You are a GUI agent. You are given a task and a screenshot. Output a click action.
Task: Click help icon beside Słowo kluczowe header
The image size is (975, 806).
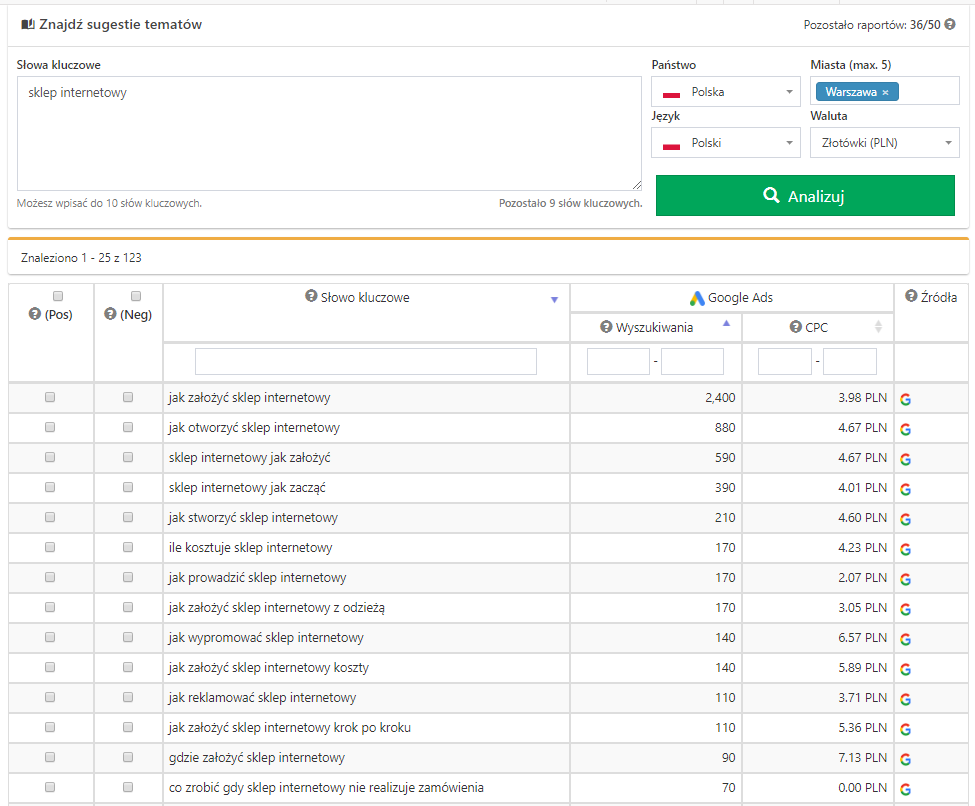[x=311, y=297]
